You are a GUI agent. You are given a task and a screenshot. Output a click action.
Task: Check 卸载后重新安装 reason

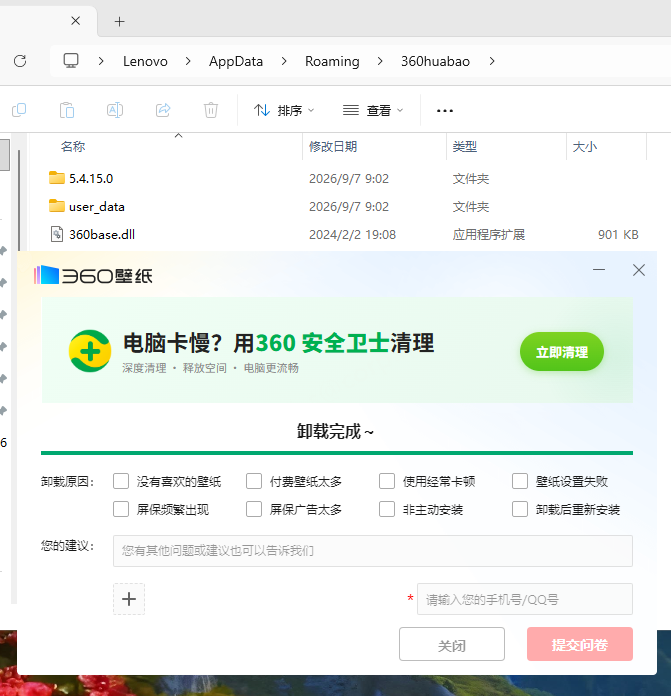[x=520, y=509]
